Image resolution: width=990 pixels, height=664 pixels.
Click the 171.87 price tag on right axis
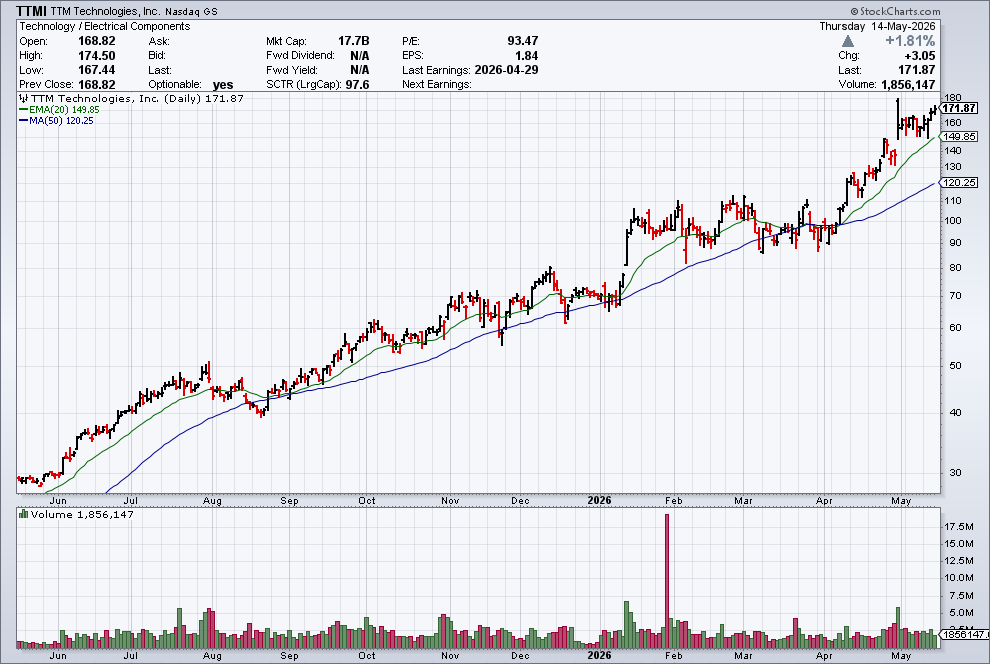(959, 109)
